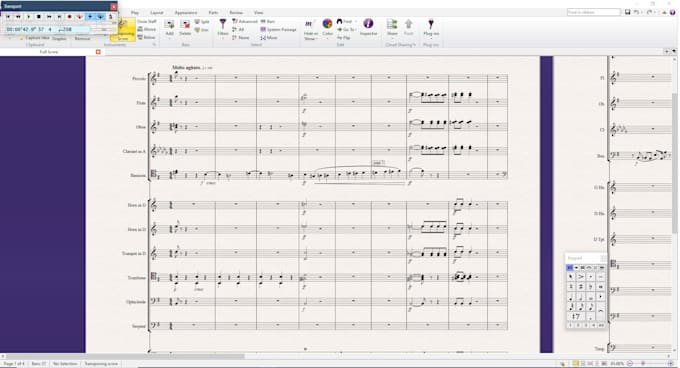The image size is (680, 368).
Task: Select accent articulation on Keypad
Action: tap(581, 277)
